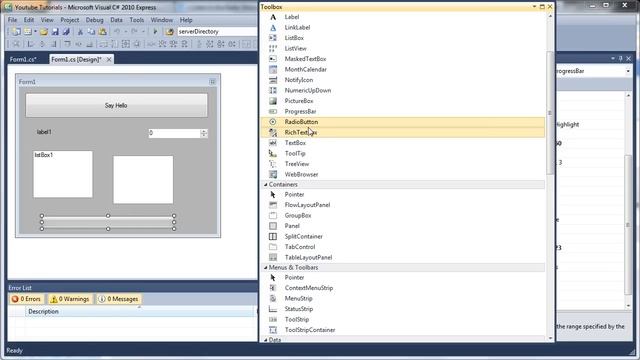This screenshot has width=640, height=360.
Task: Open the Window menu
Action: (162, 20)
